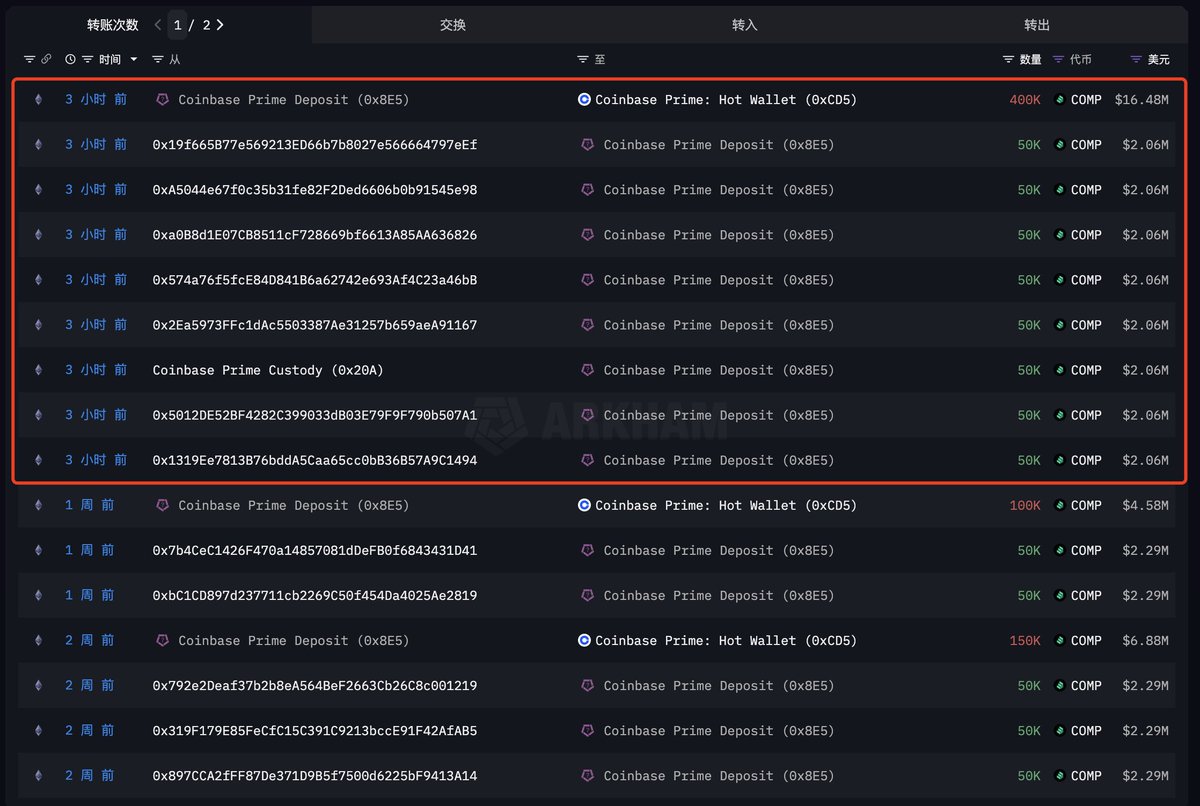Click the COMP token icon on $16.48M row
The height and width of the screenshot is (806, 1200).
pyautogui.click(x=1060, y=100)
